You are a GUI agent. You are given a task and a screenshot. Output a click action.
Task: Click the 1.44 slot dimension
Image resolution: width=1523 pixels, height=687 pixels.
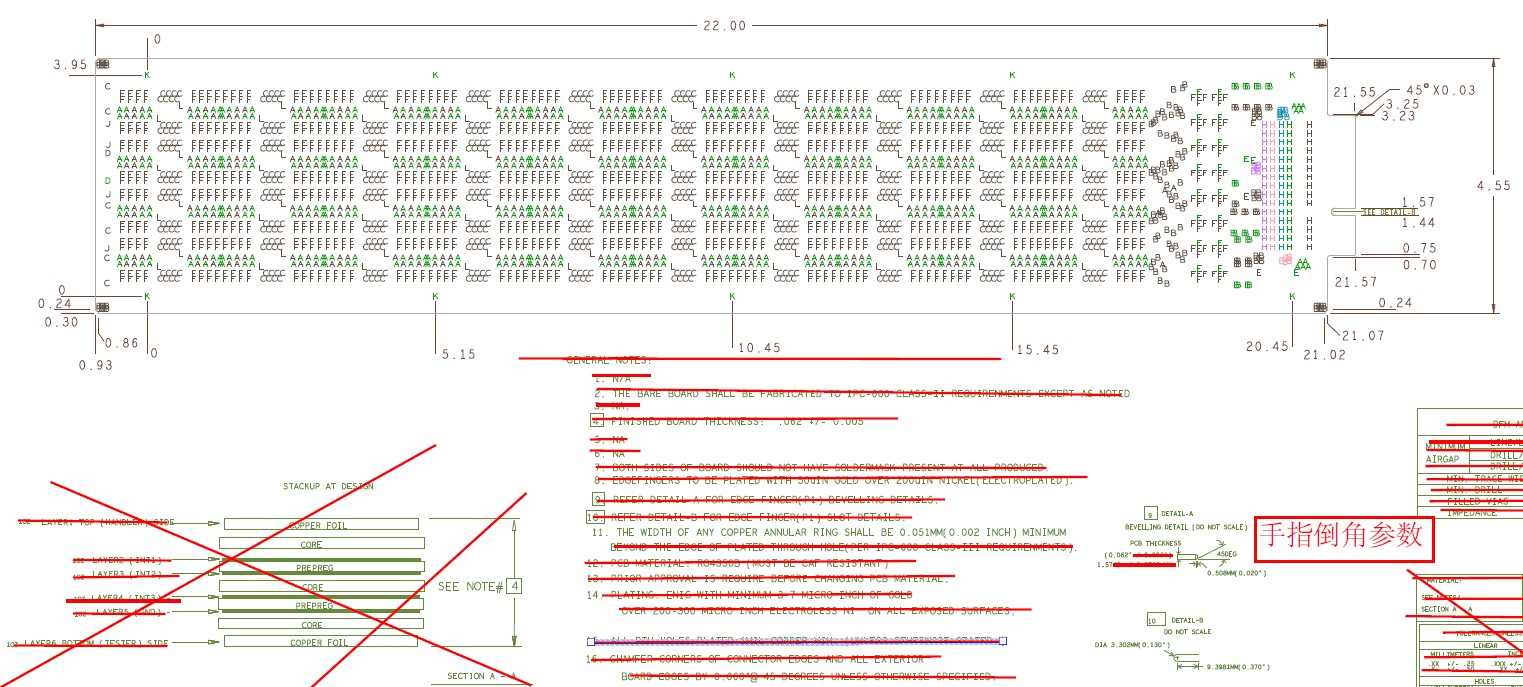[1418, 223]
